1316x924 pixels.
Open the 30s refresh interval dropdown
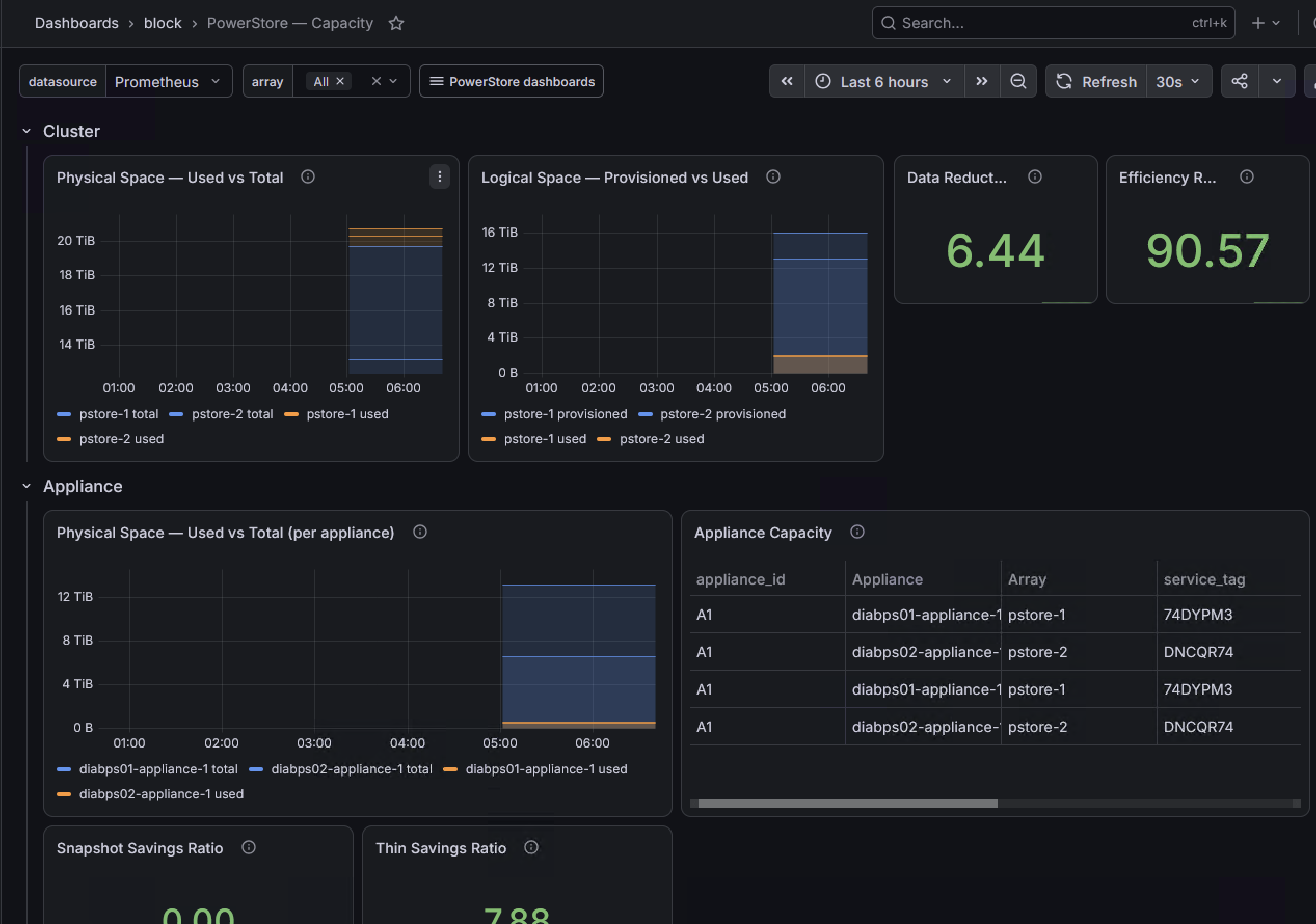1178,81
